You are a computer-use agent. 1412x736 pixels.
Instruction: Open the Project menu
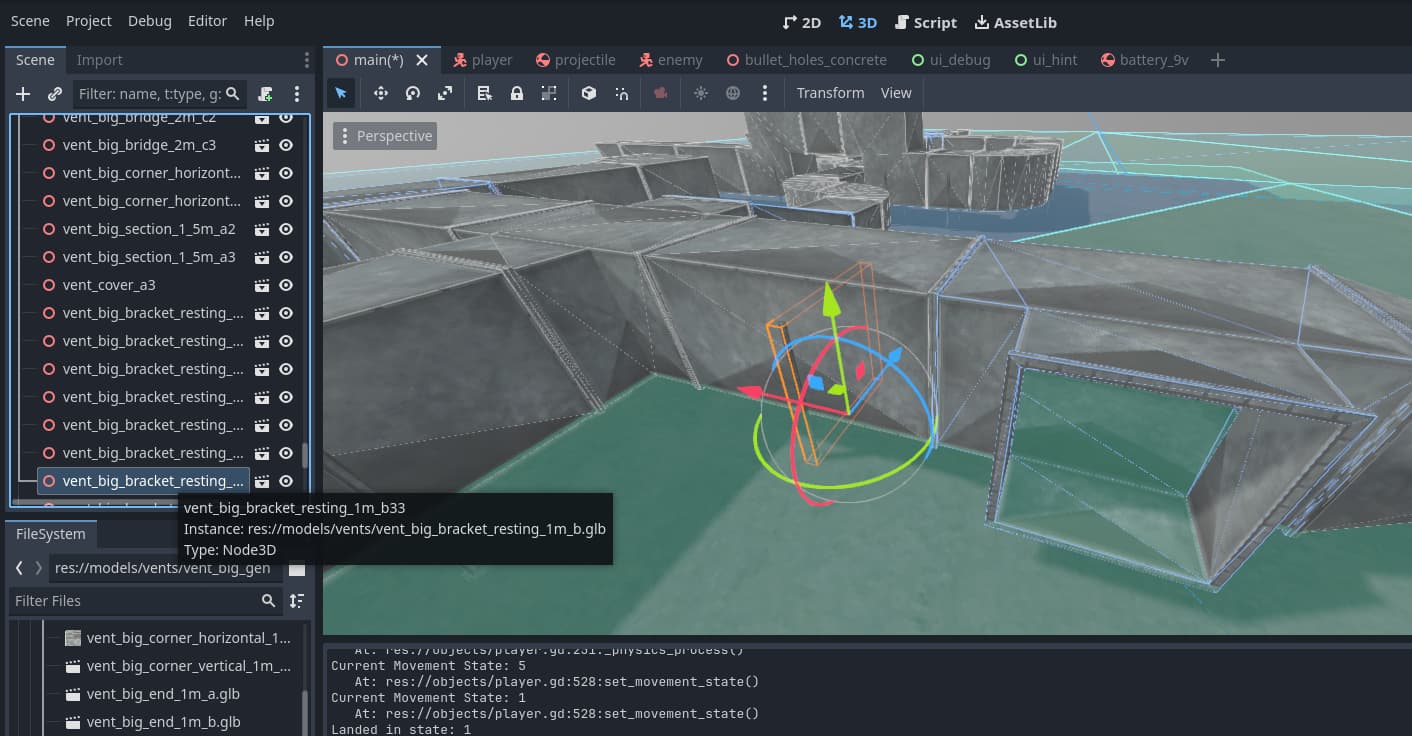pos(88,20)
